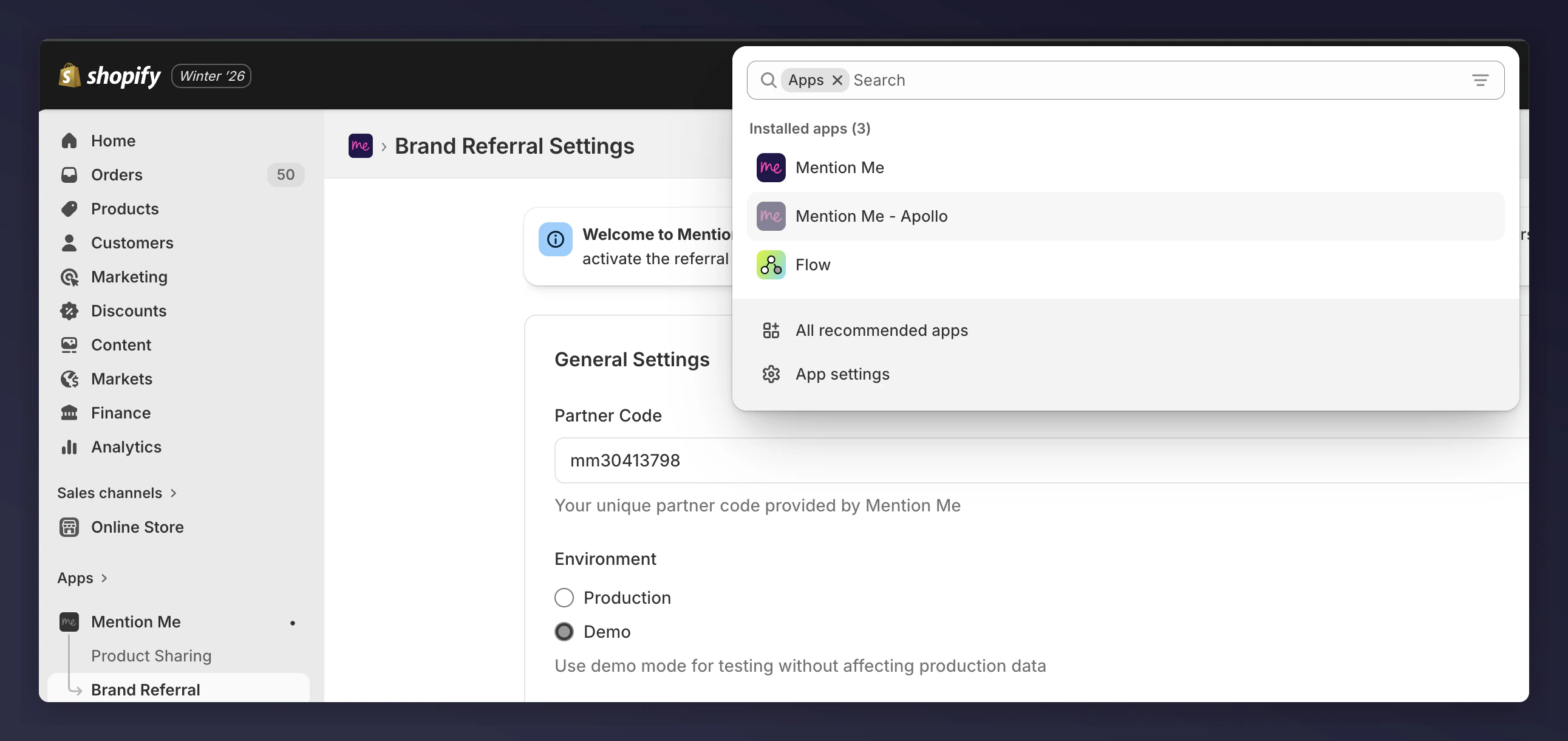Open Orders in the sidebar

(x=179, y=175)
